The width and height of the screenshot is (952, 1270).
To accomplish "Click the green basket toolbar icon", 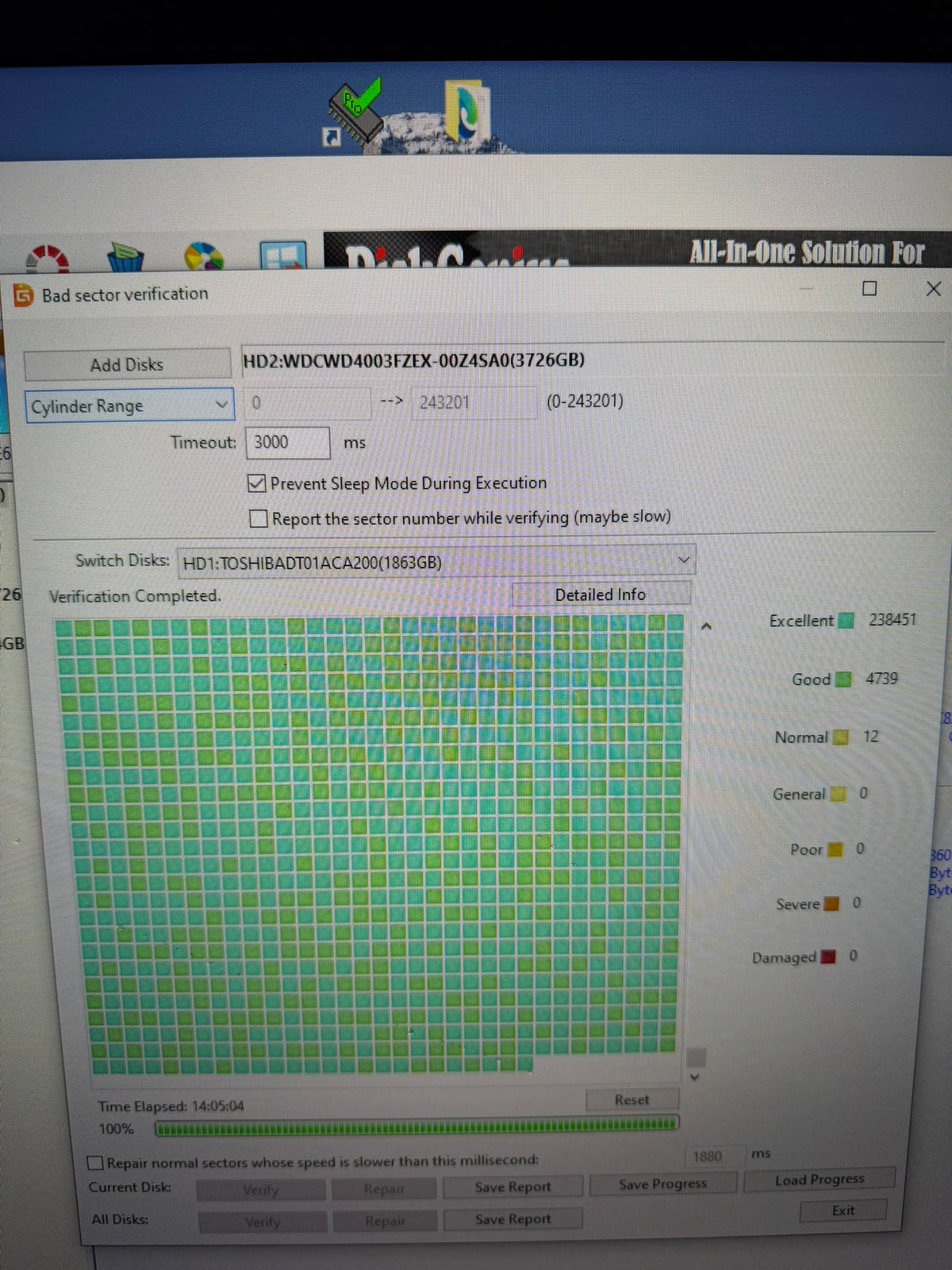I will tap(125, 257).
